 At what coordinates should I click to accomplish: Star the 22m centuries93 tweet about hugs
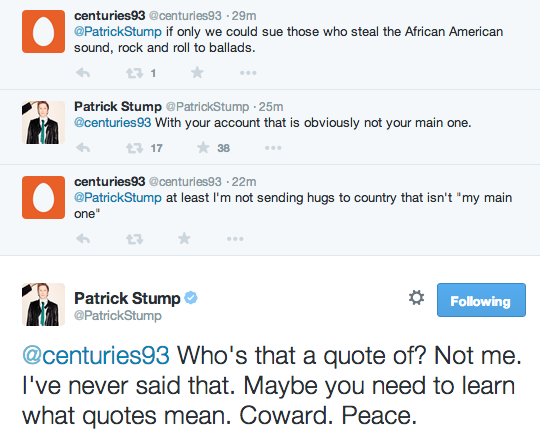pyautogui.click(x=184, y=238)
